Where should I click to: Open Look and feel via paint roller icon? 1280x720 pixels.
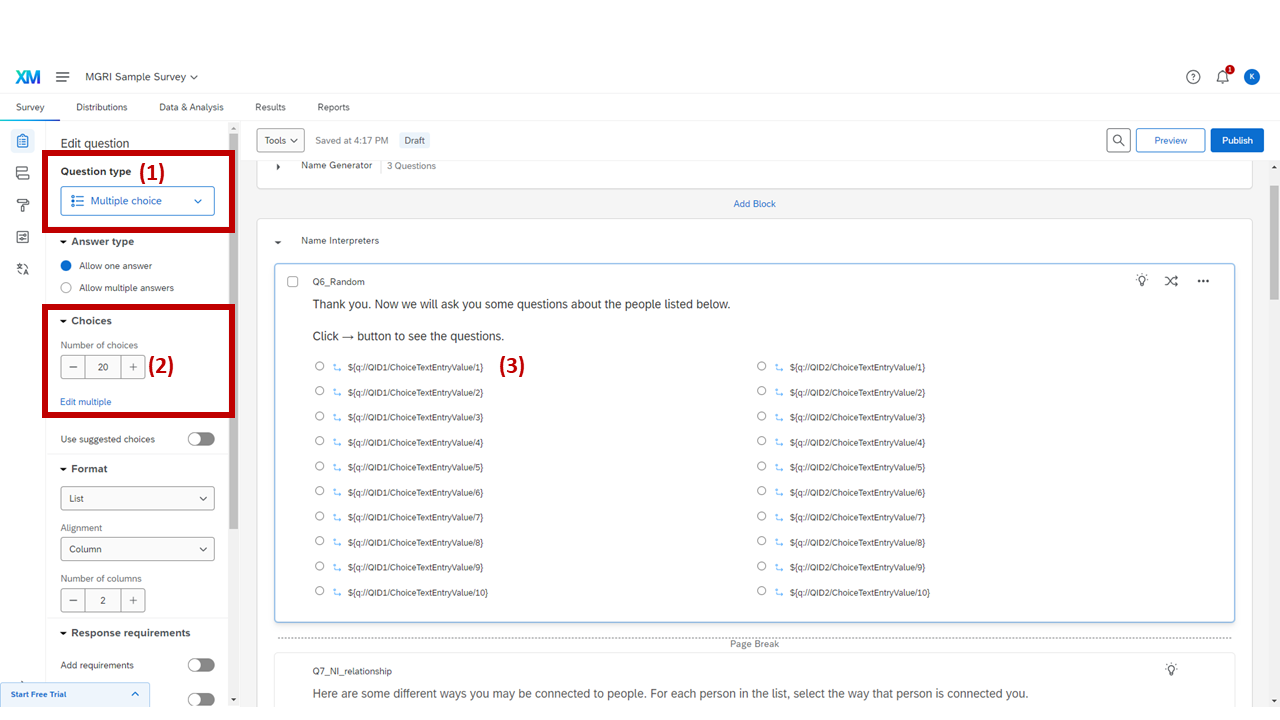22,204
